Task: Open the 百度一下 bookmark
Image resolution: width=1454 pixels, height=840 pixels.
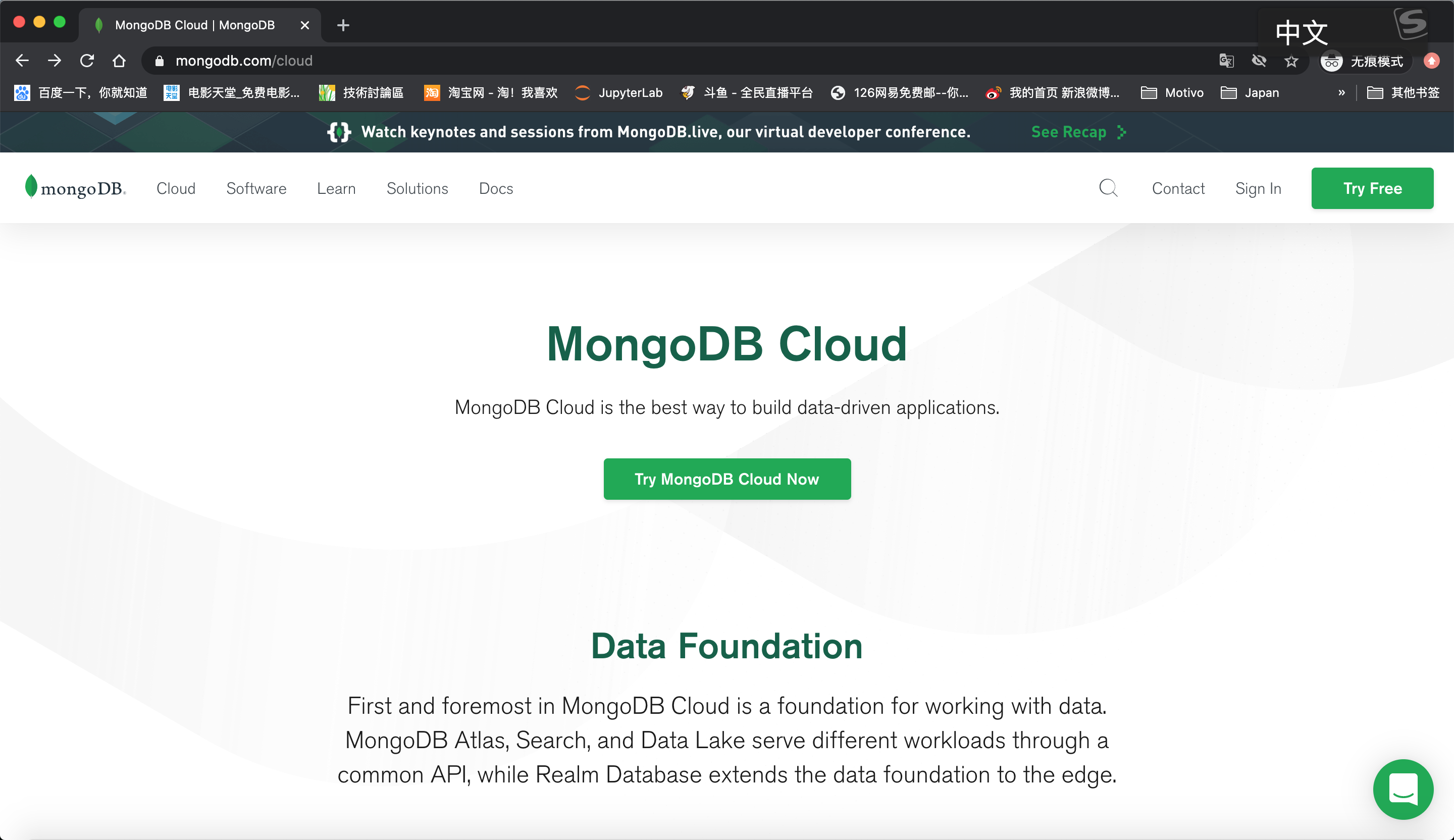Action: [x=80, y=92]
